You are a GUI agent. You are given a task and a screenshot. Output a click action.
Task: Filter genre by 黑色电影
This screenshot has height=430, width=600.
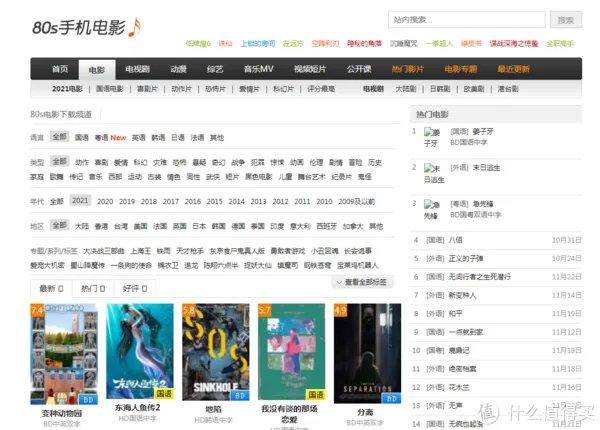(259, 177)
